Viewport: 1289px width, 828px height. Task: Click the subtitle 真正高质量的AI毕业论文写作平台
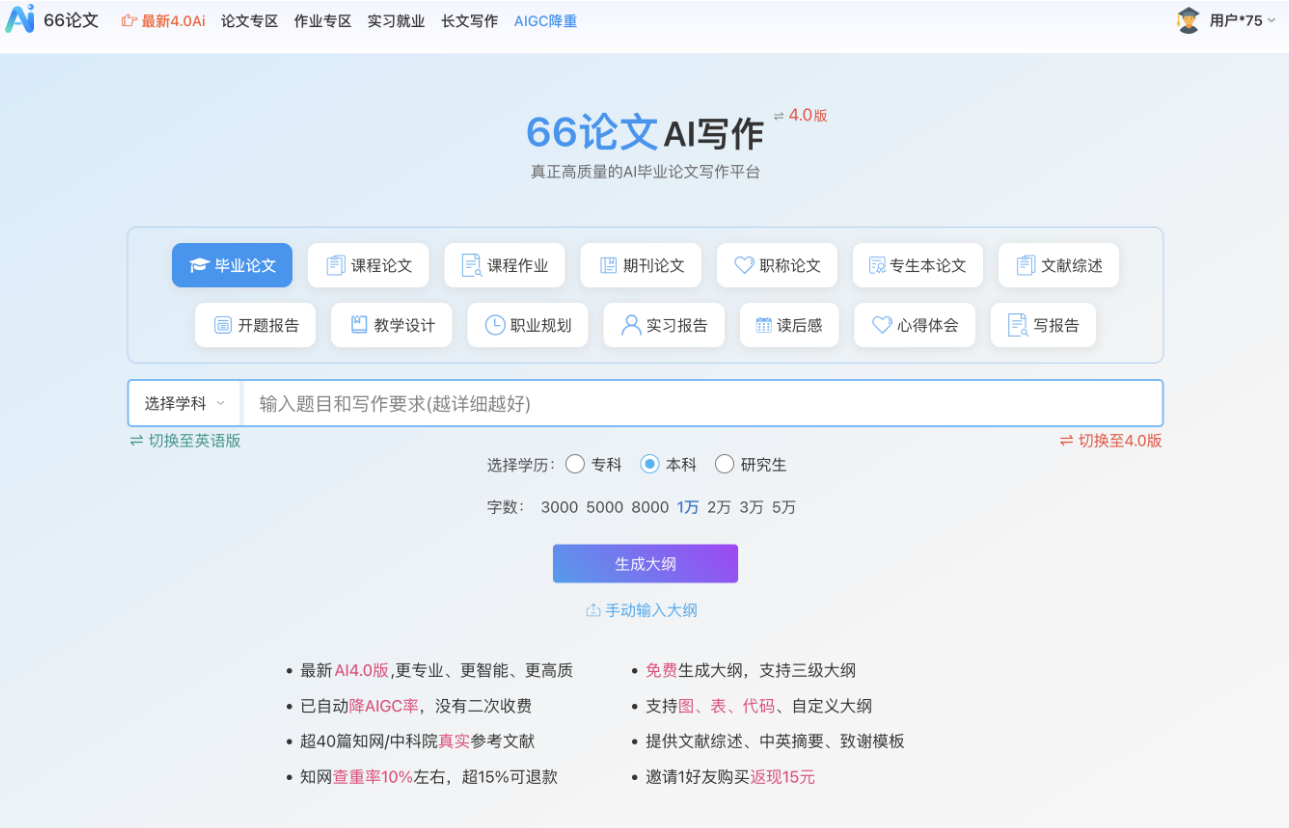coord(645,172)
